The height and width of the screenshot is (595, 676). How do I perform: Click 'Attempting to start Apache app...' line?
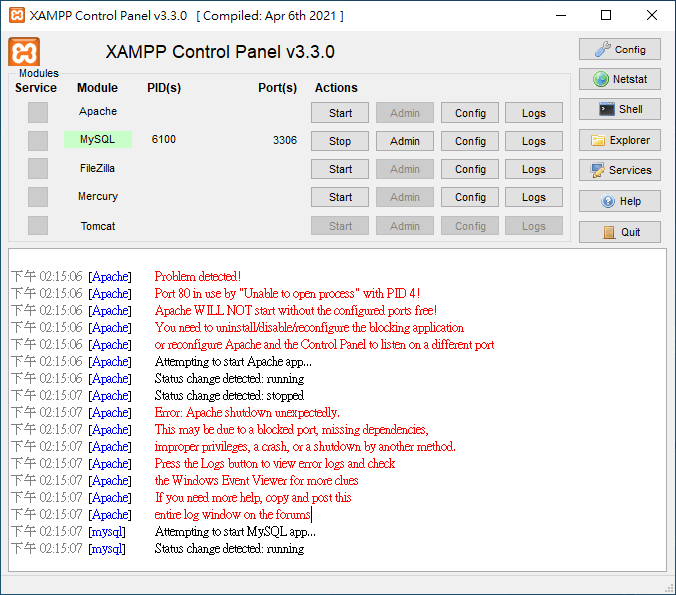(x=233, y=361)
